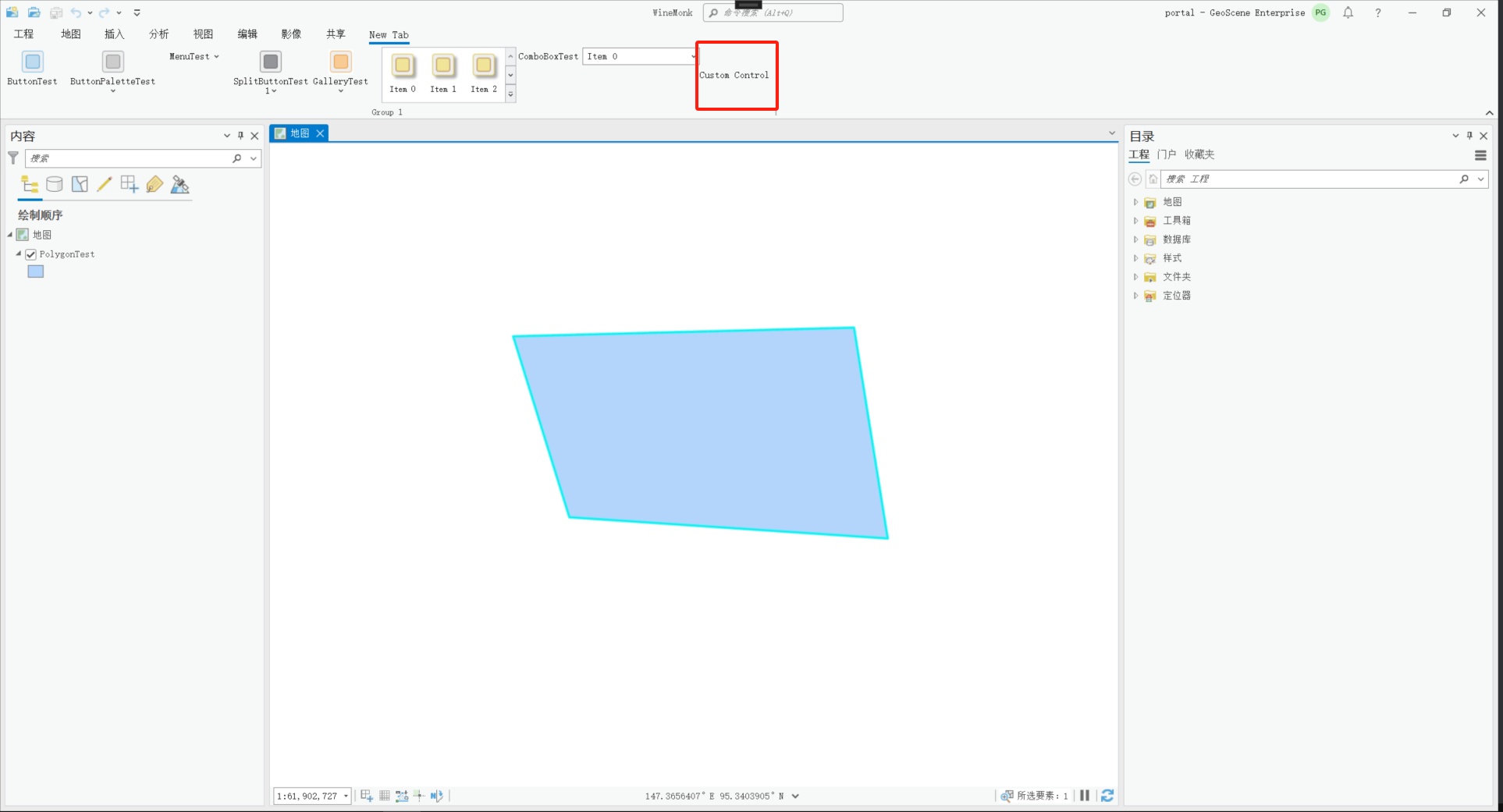Select gallery Item 1

(x=443, y=73)
